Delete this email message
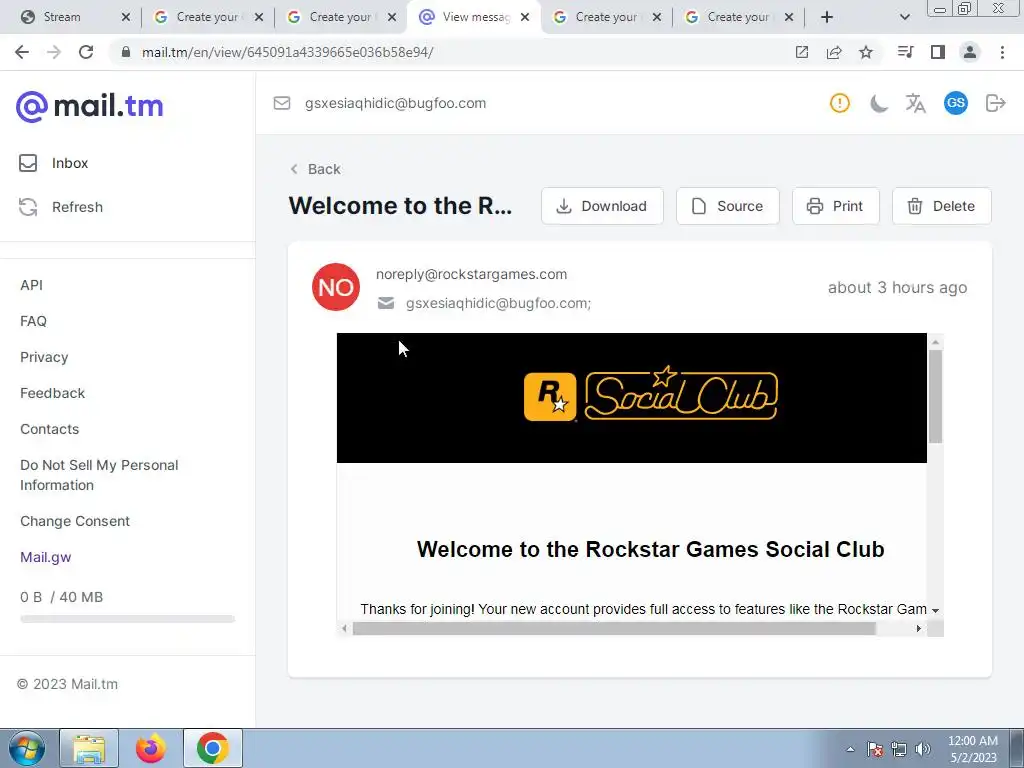 [x=942, y=206]
